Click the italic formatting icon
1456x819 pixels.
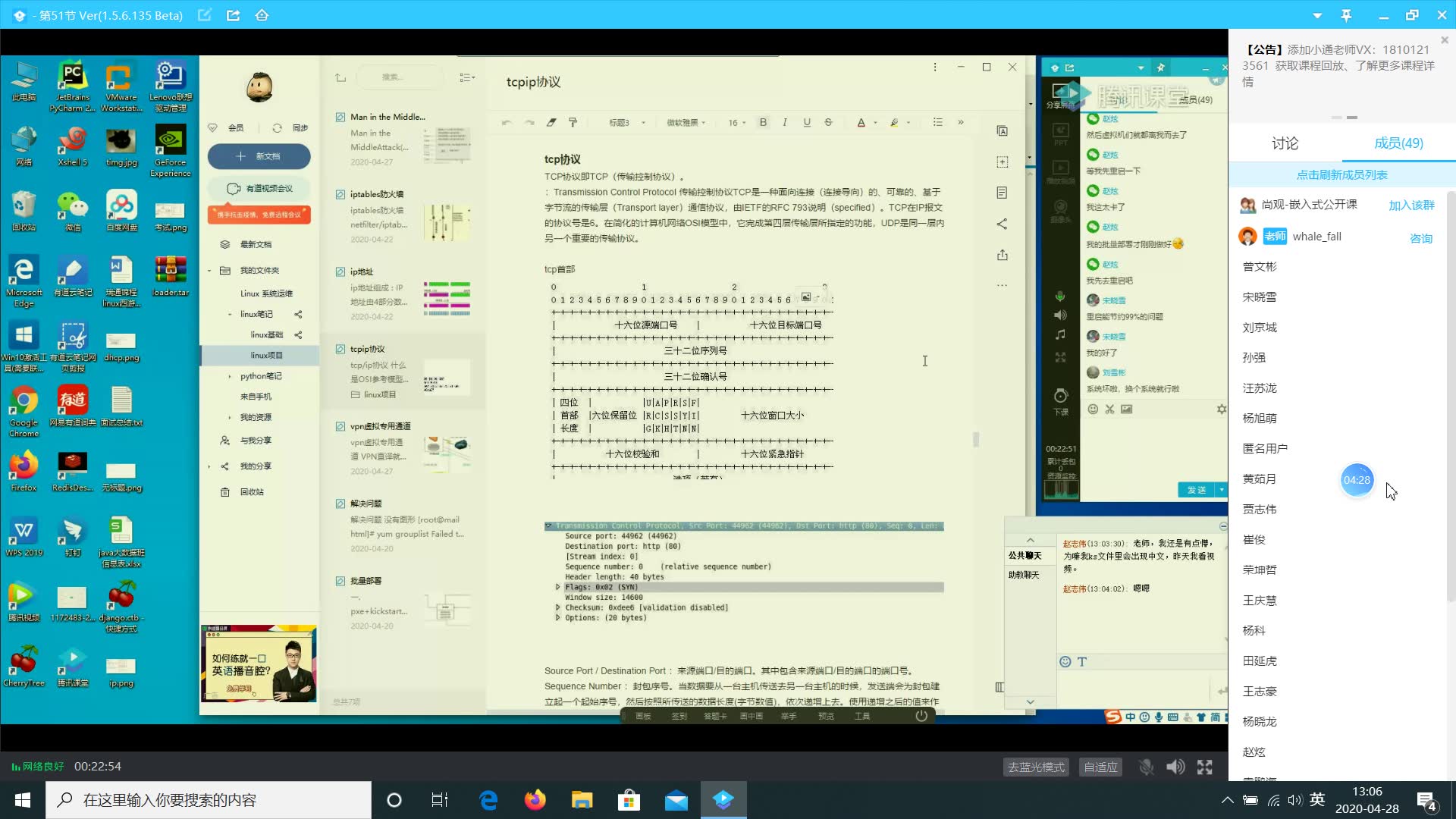[786, 122]
